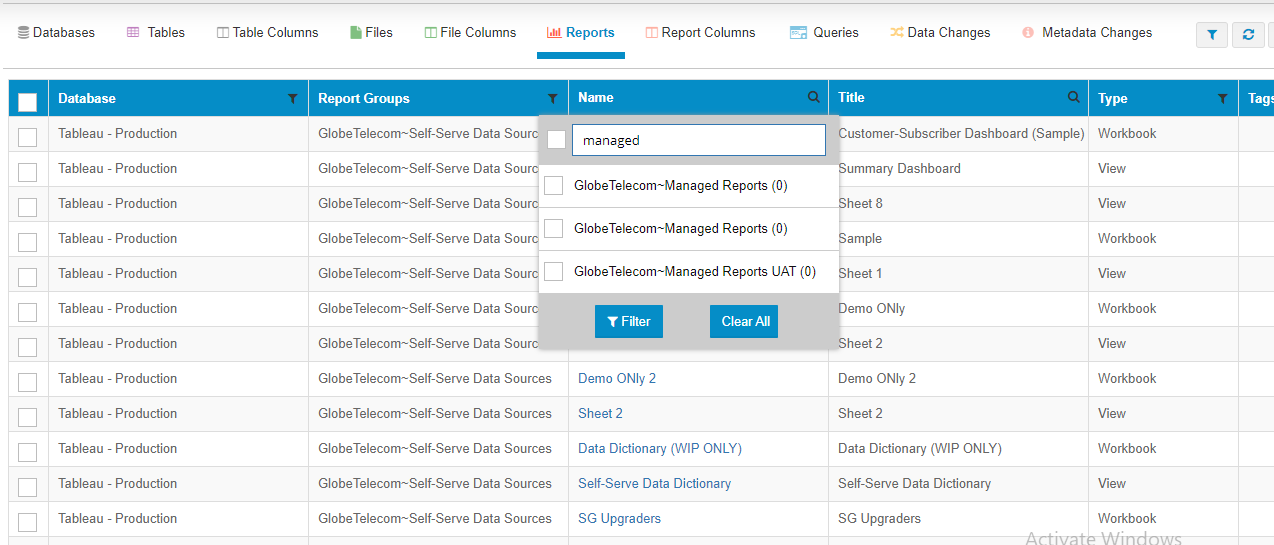Go to the Data Changes tab

coord(940,33)
